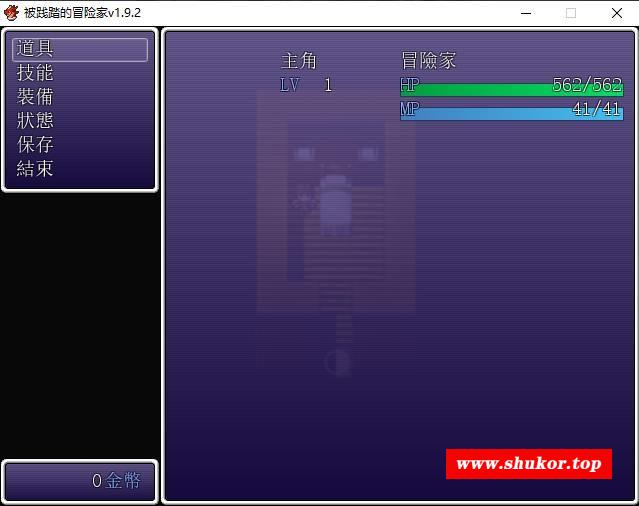Viewport: 639px width, 506px height.
Task: Click the 0 金幣 gold window
Action: click(x=80, y=482)
